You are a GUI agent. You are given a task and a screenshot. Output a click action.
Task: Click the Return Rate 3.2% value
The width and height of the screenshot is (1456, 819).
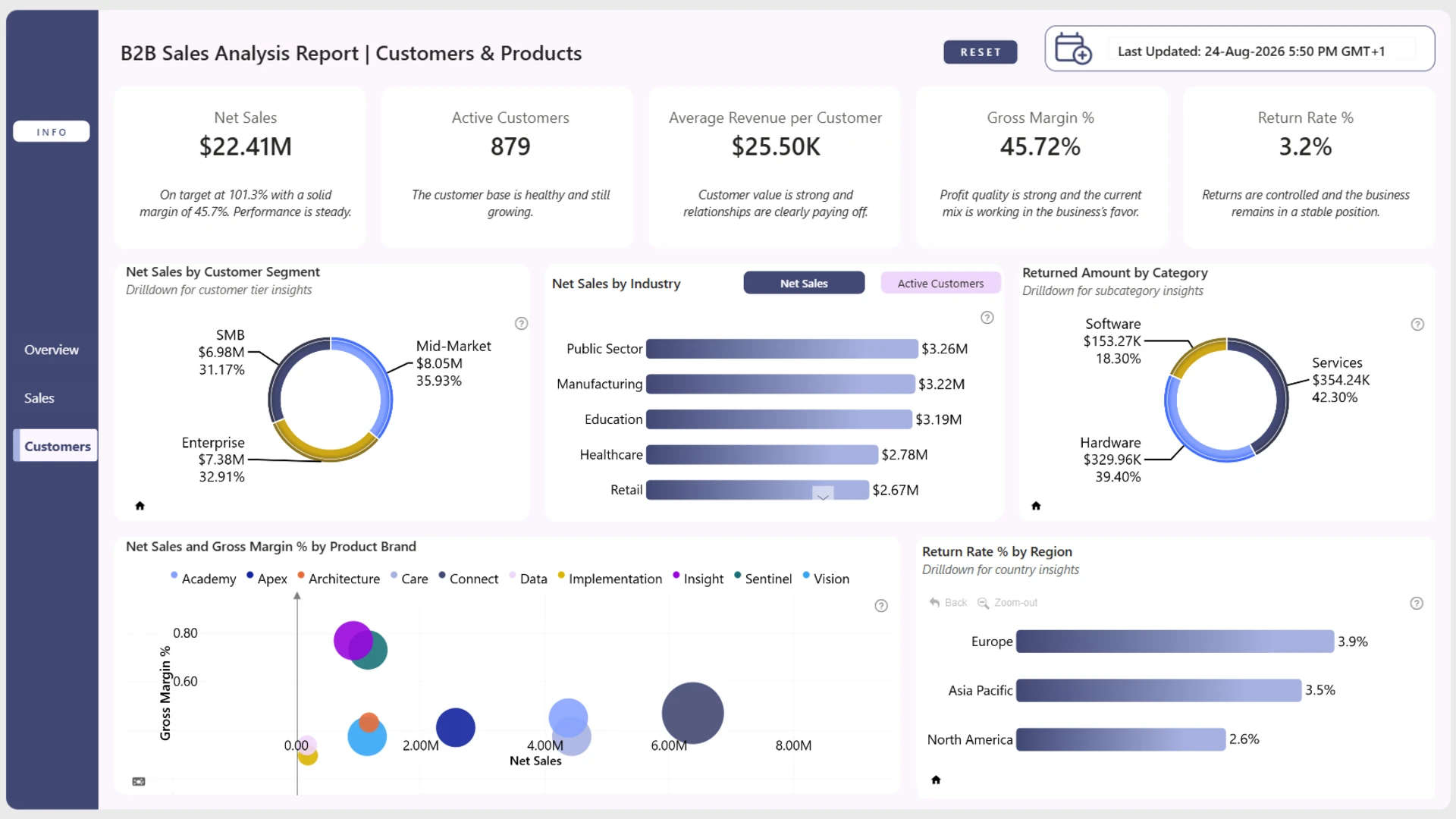tap(1305, 146)
